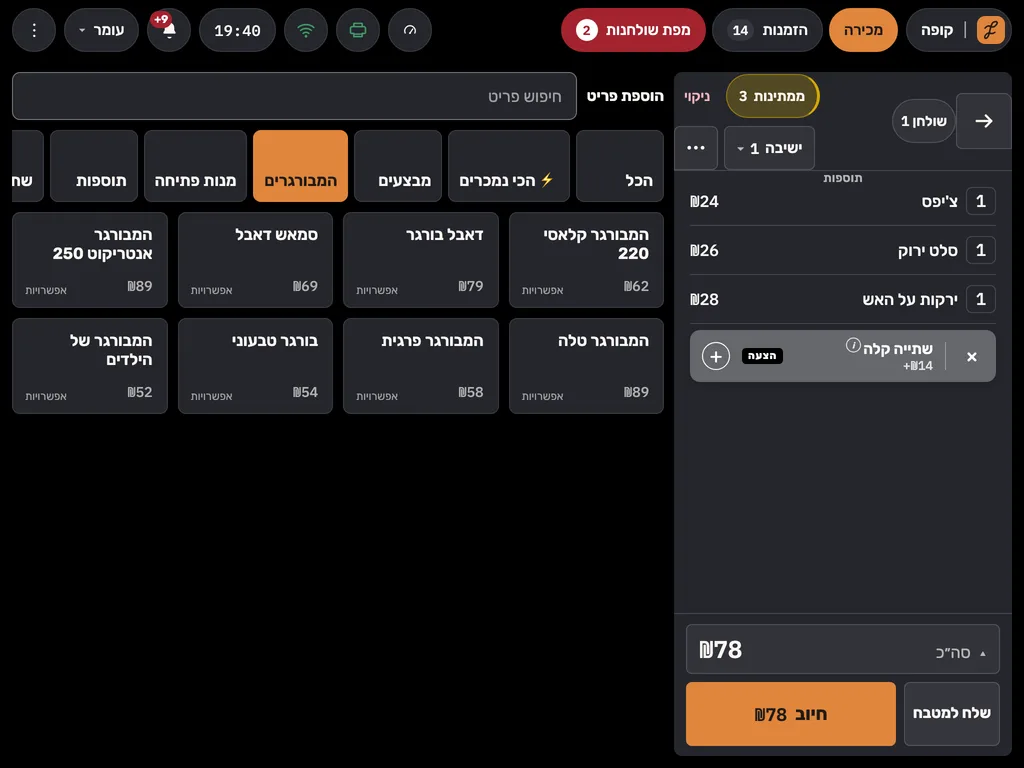Open אפשרויות on בורגר טבעוני card

[x=212, y=396]
